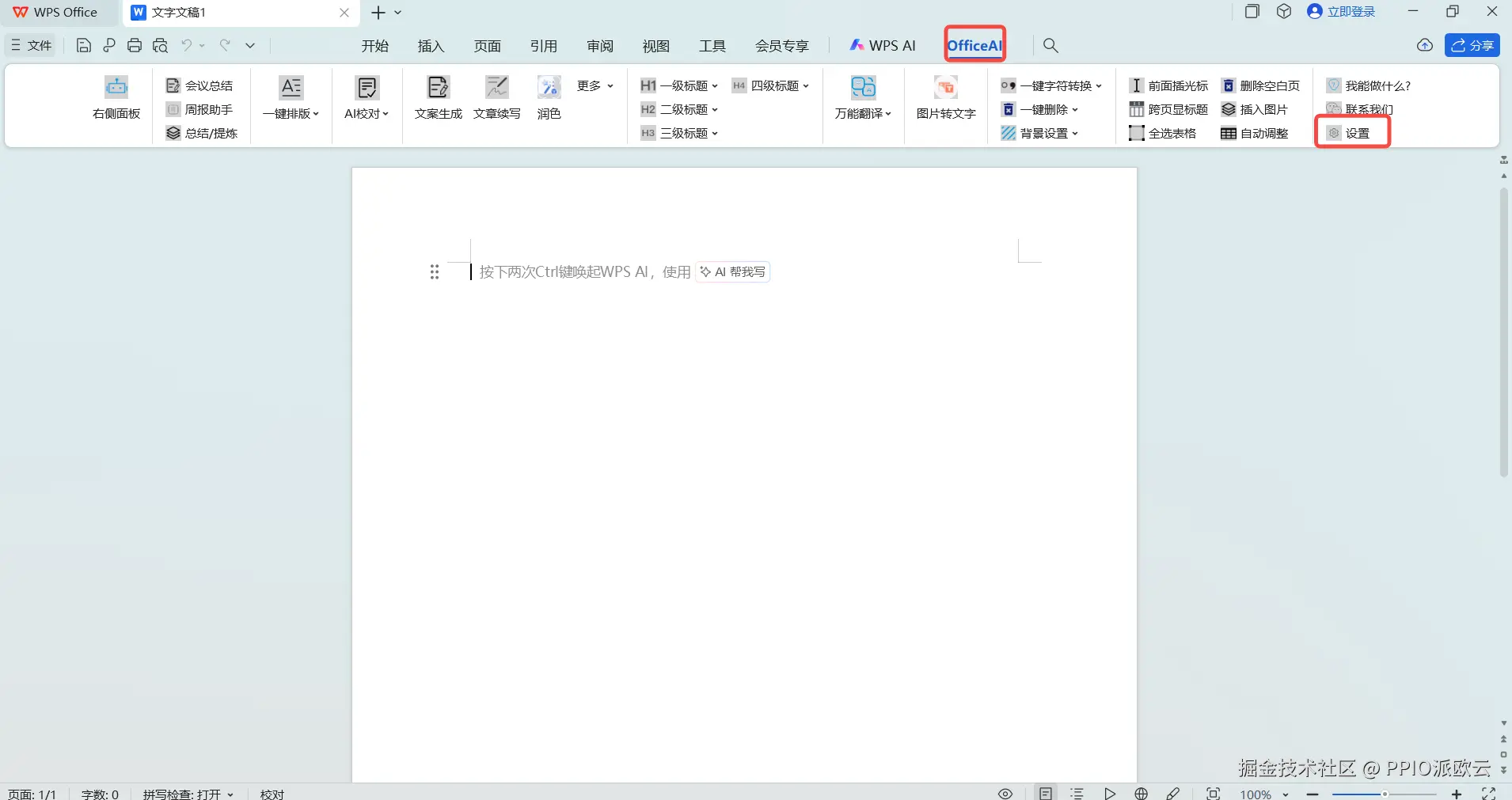Viewport: 1512px width, 800px height.
Task: Open the WPS AI tab
Action: [883, 46]
